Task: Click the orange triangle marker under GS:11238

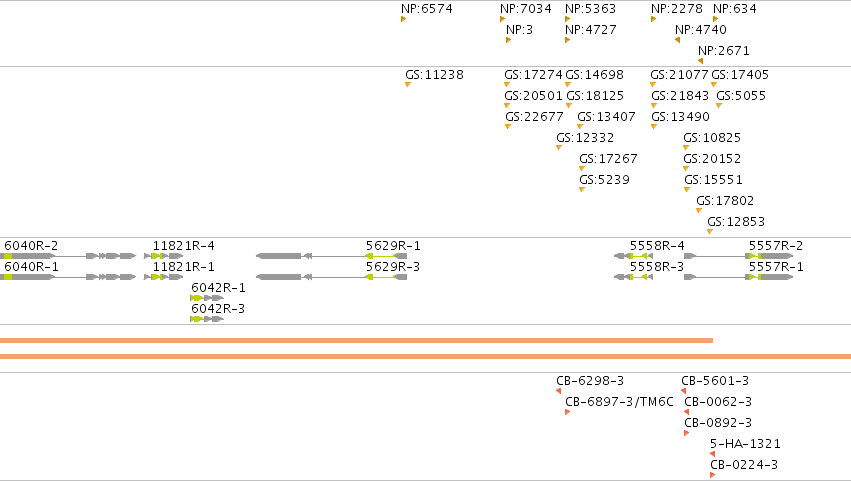Action: tap(408, 84)
